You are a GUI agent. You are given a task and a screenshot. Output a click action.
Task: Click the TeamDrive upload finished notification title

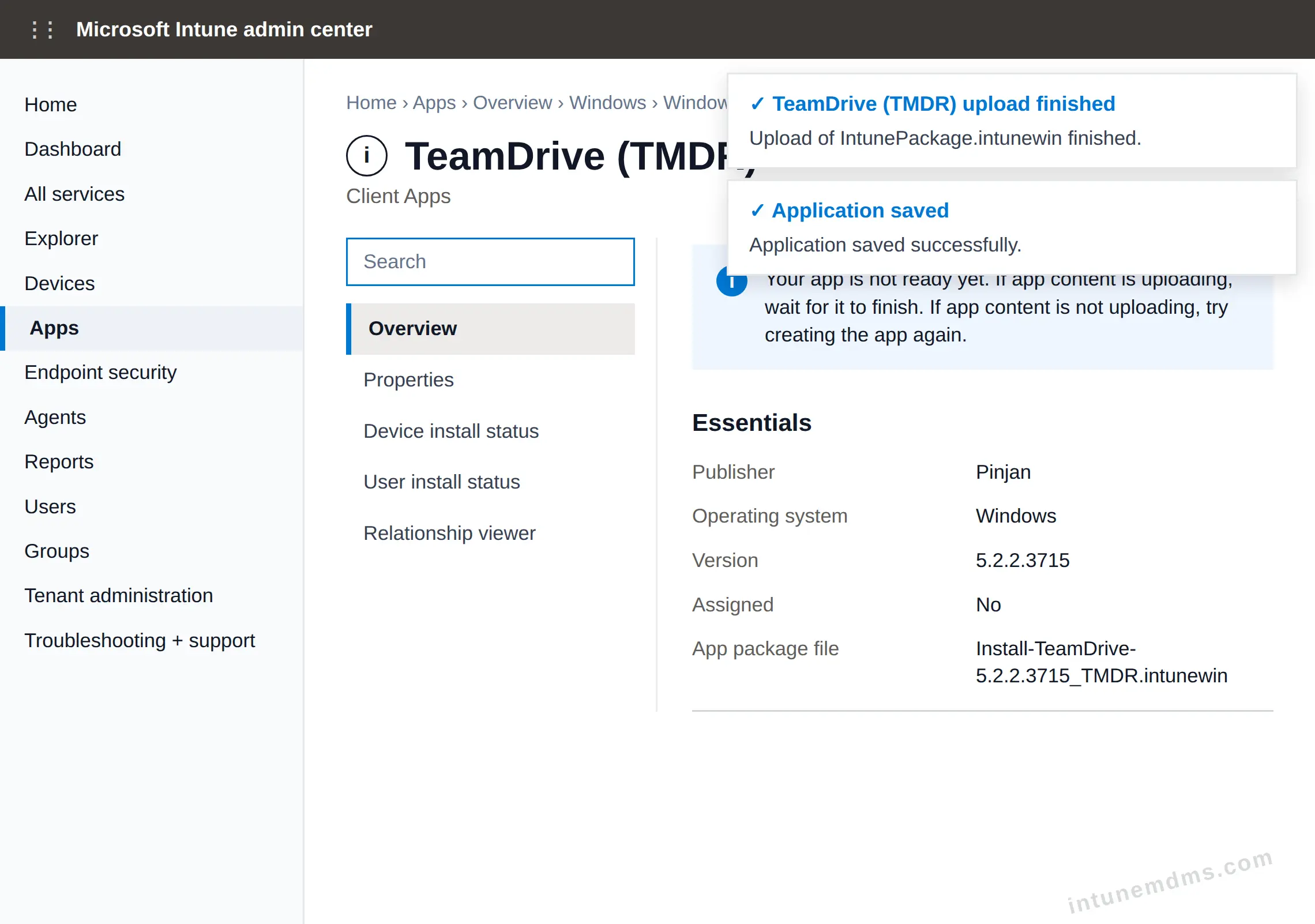[x=944, y=104]
